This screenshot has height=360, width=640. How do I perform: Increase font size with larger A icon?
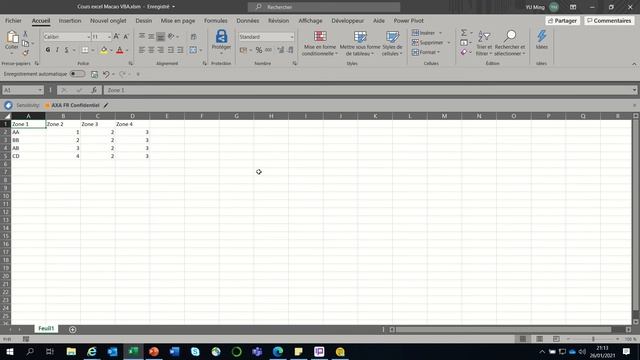click(x=116, y=37)
